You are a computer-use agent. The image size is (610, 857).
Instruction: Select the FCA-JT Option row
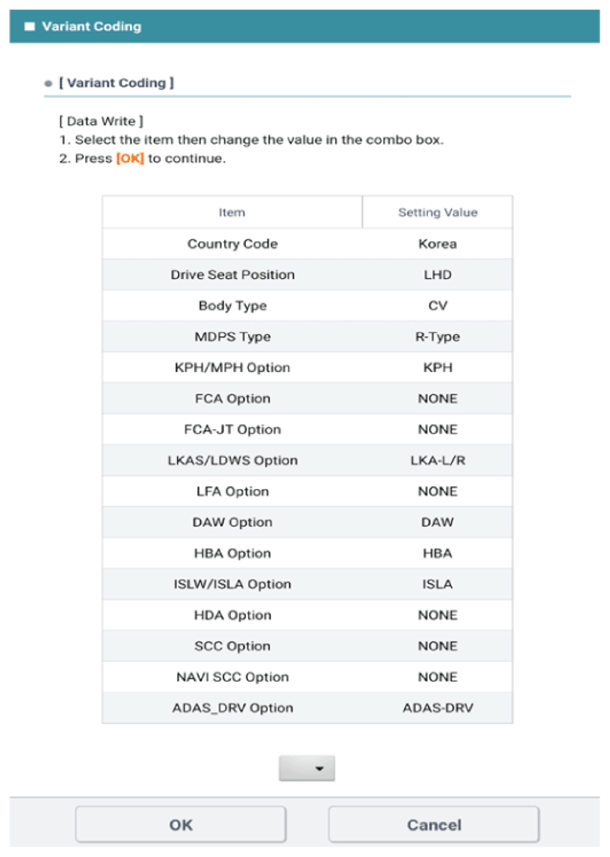point(307,429)
